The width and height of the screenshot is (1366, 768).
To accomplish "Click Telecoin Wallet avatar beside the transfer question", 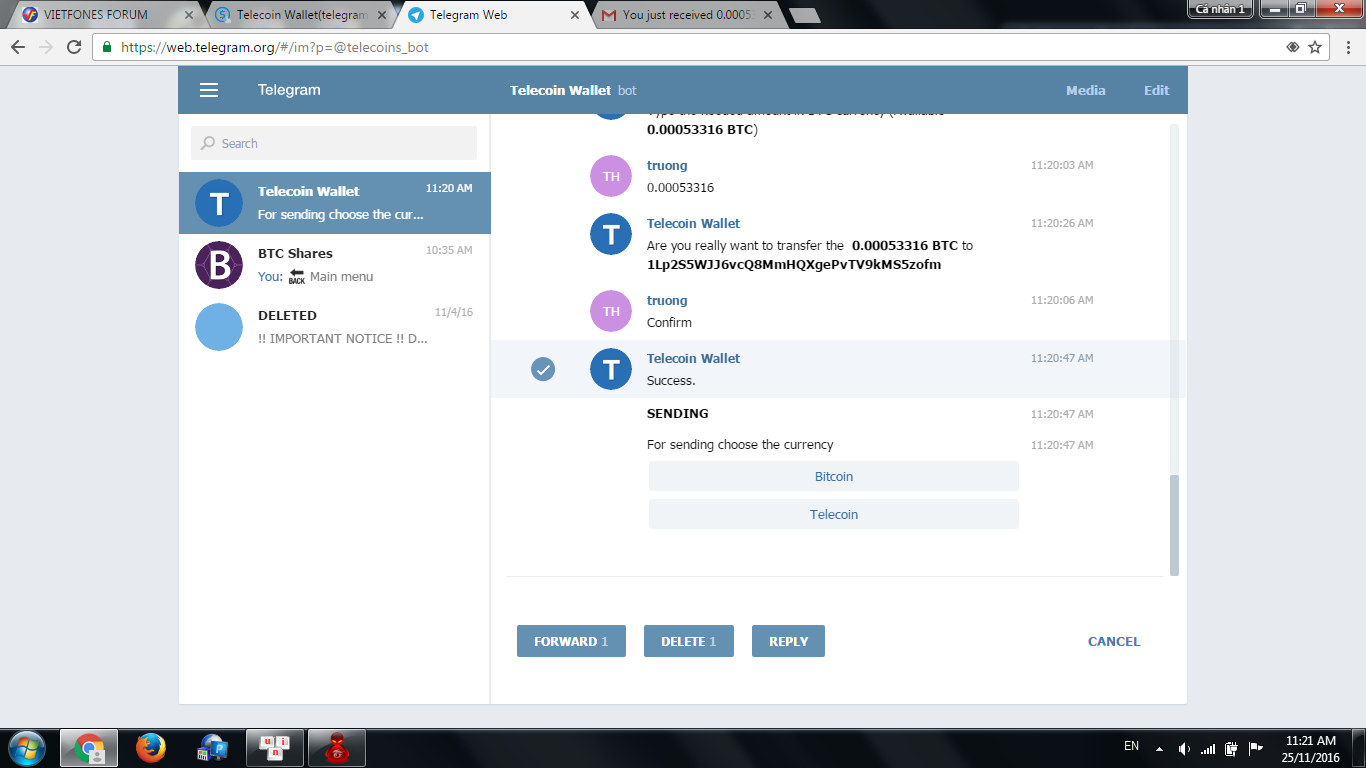I will 611,234.
